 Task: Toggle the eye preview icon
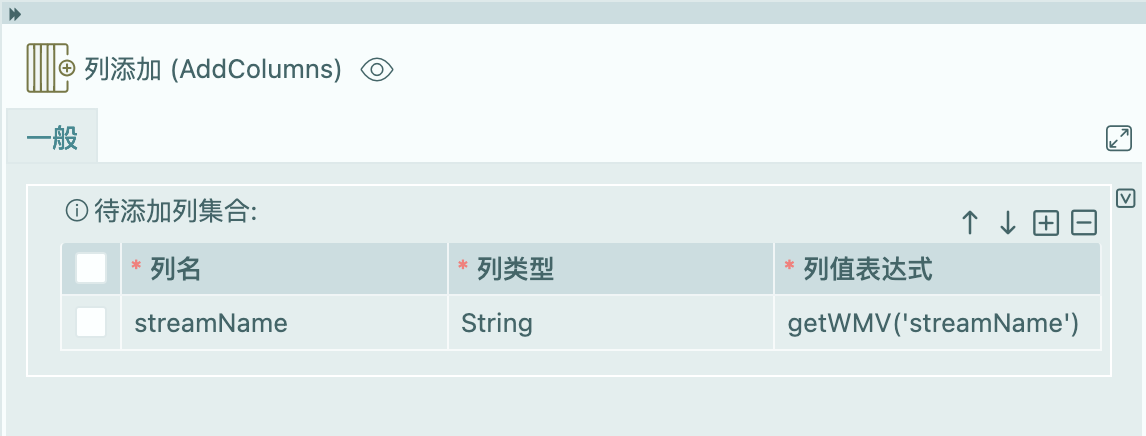377,69
